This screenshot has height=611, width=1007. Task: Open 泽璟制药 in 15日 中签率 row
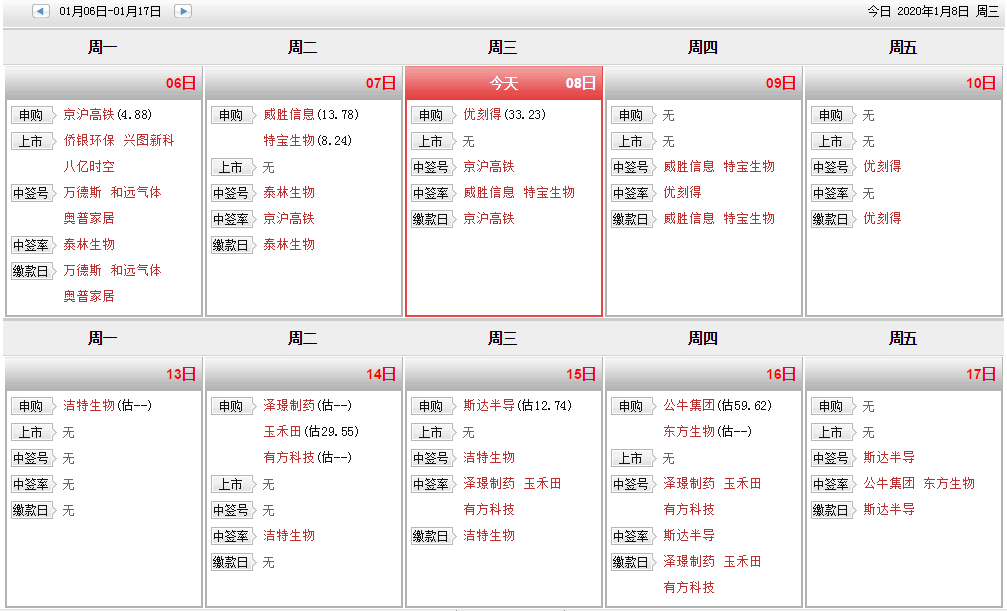click(x=489, y=483)
